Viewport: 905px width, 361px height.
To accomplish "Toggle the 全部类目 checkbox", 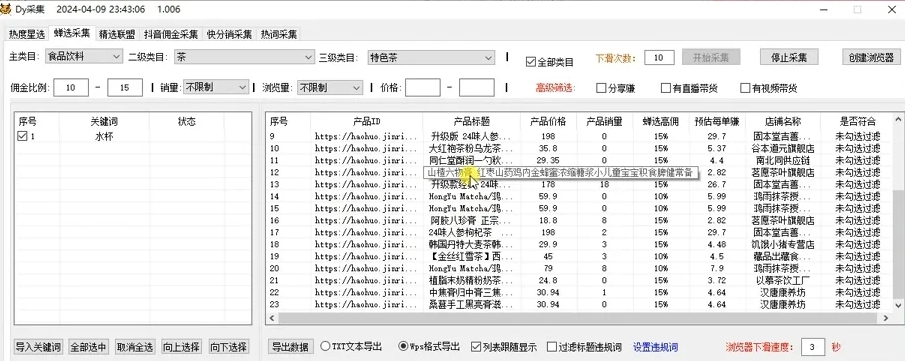I will 531,62.
